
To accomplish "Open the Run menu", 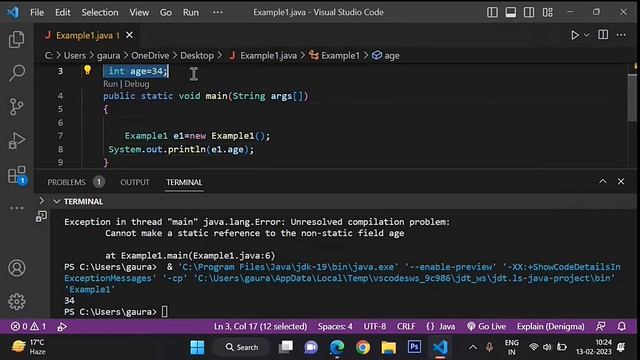I will point(191,12).
